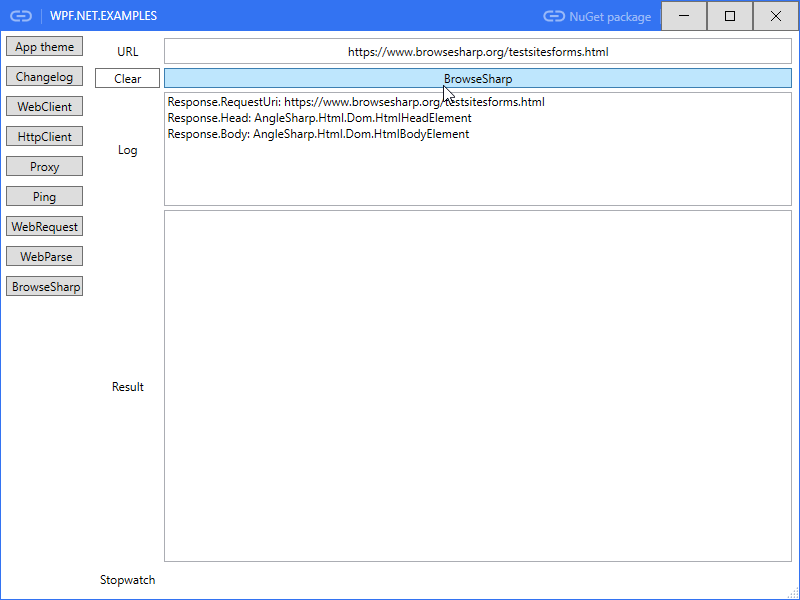Open the WebParse example

(44, 257)
